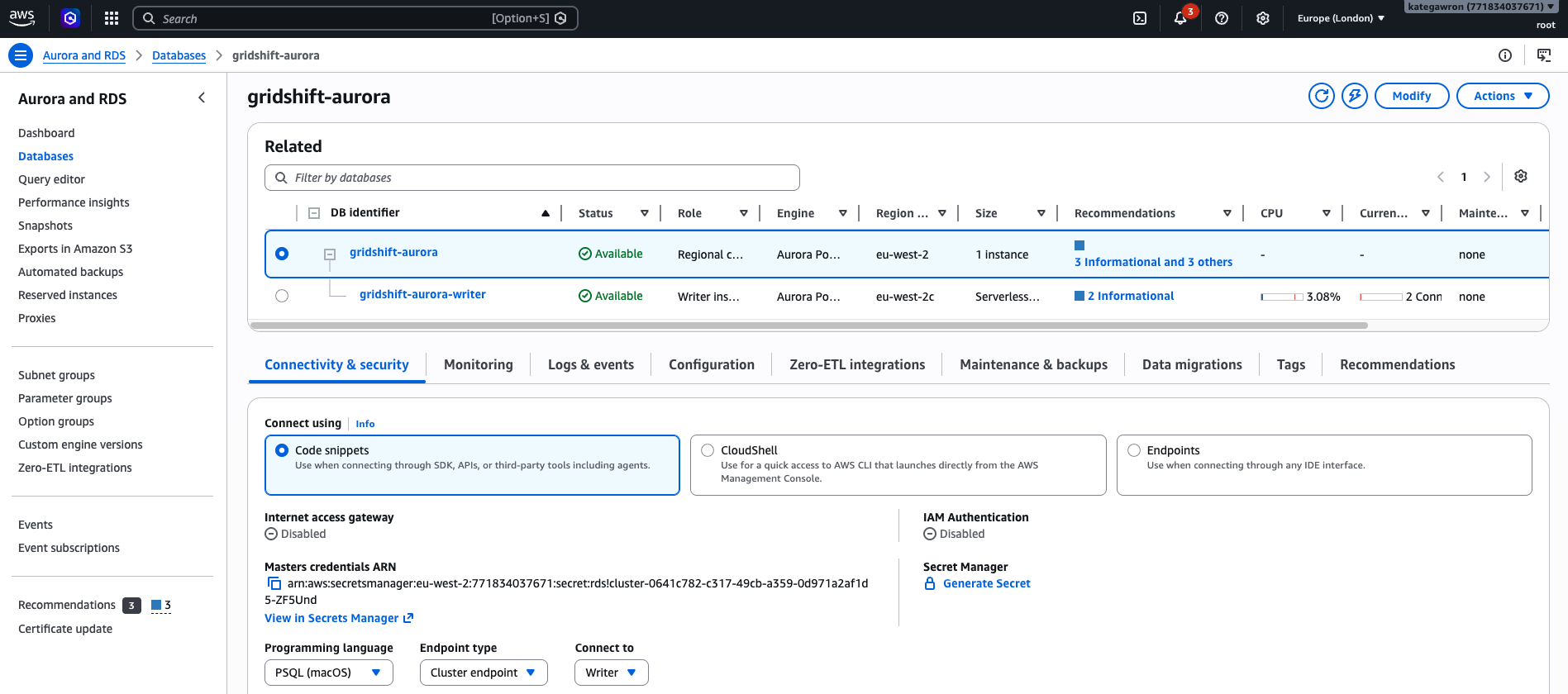Screen dimensions: 1568x694
Task: Open the Connect to Writer dropdown
Action: pos(612,673)
